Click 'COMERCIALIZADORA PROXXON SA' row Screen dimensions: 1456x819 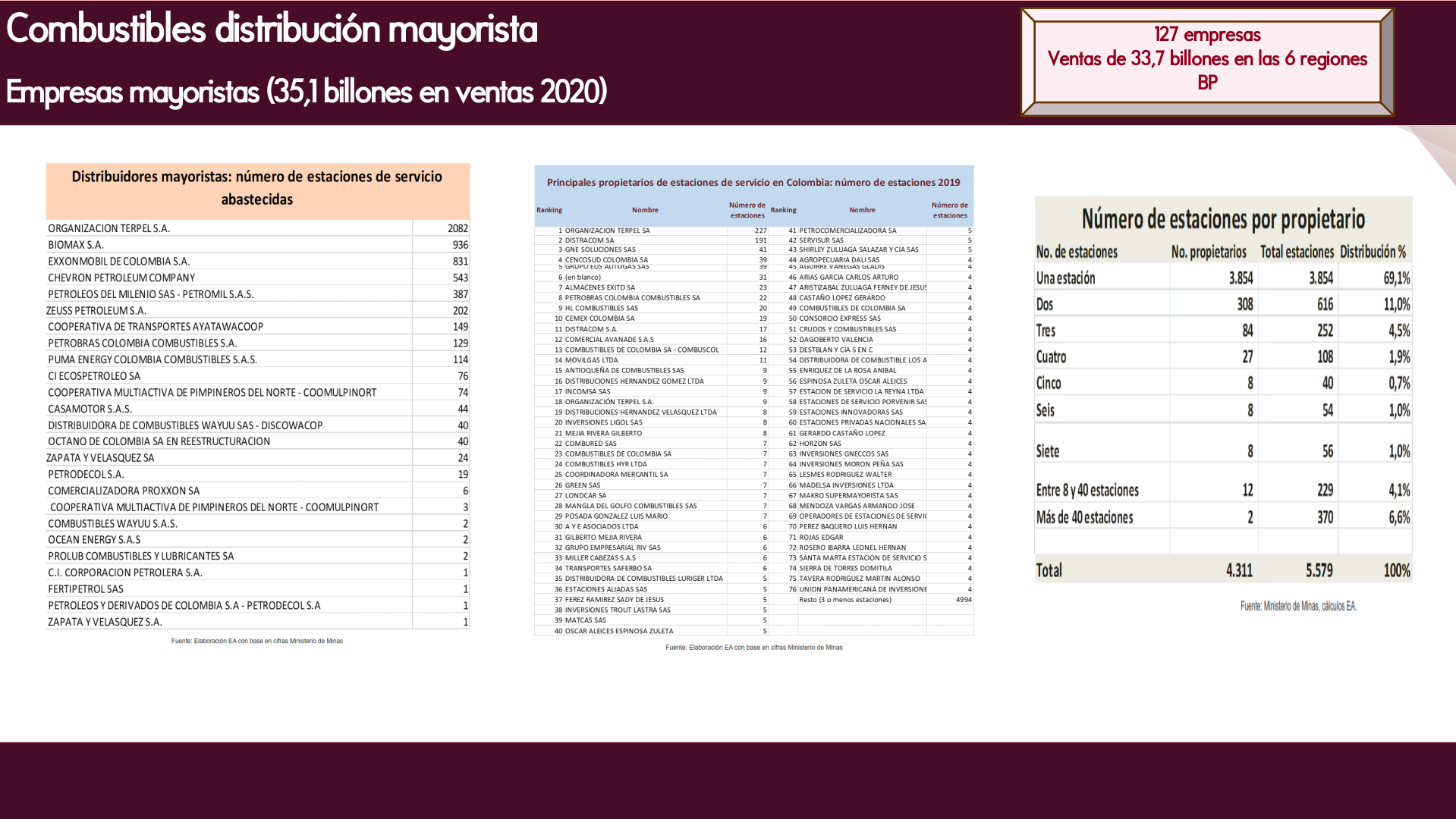tap(258, 491)
